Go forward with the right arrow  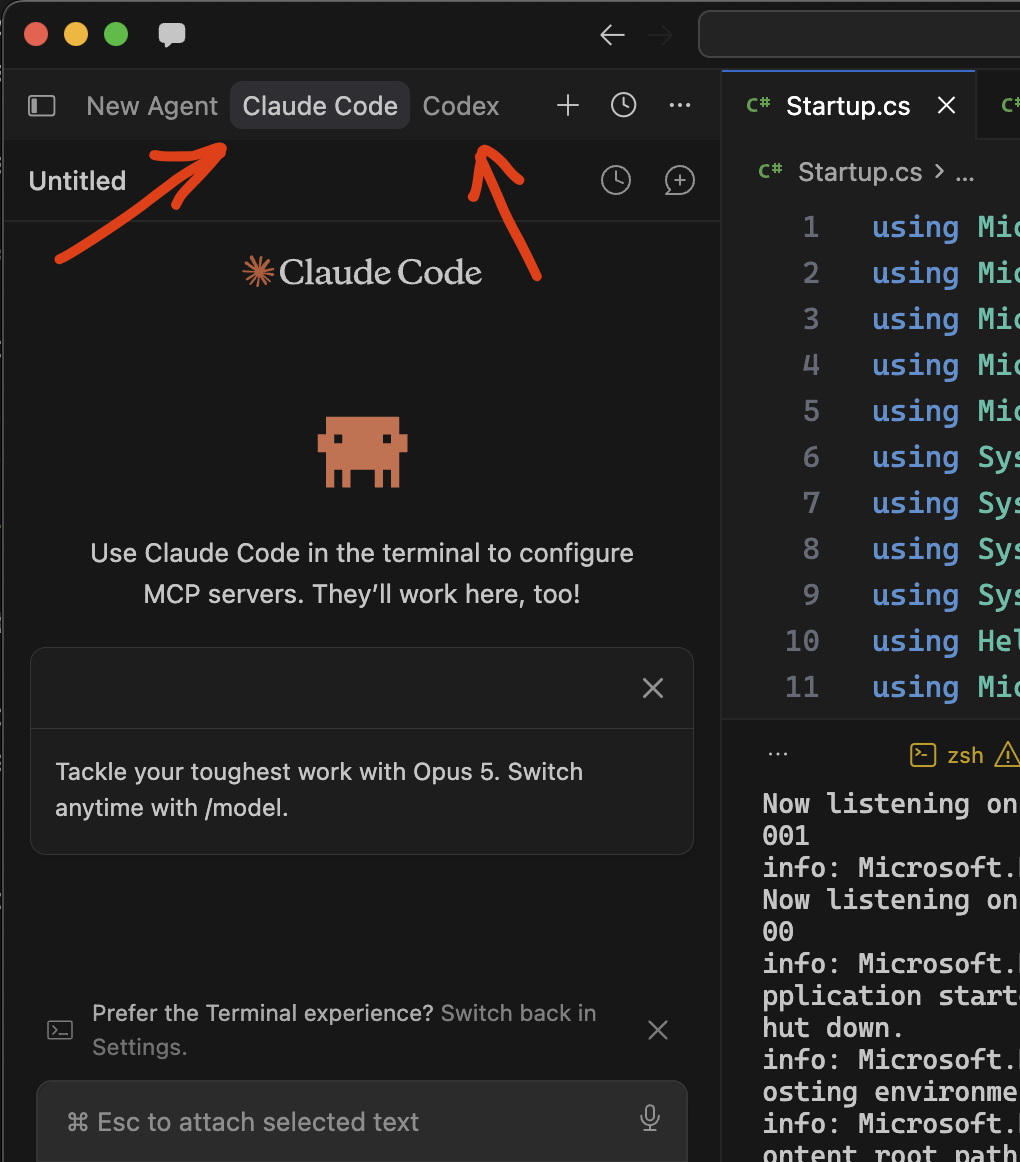click(x=660, y=35)
